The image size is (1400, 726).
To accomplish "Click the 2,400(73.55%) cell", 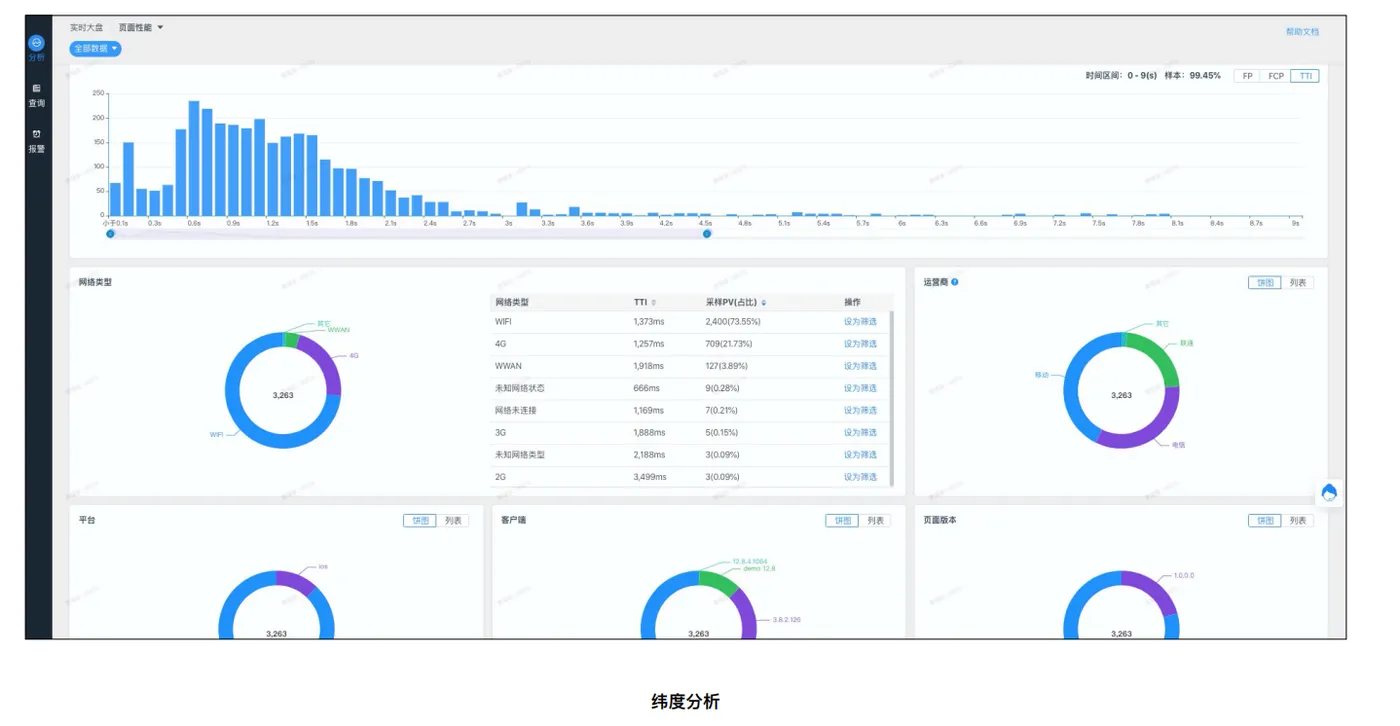I will pos(733,322).
